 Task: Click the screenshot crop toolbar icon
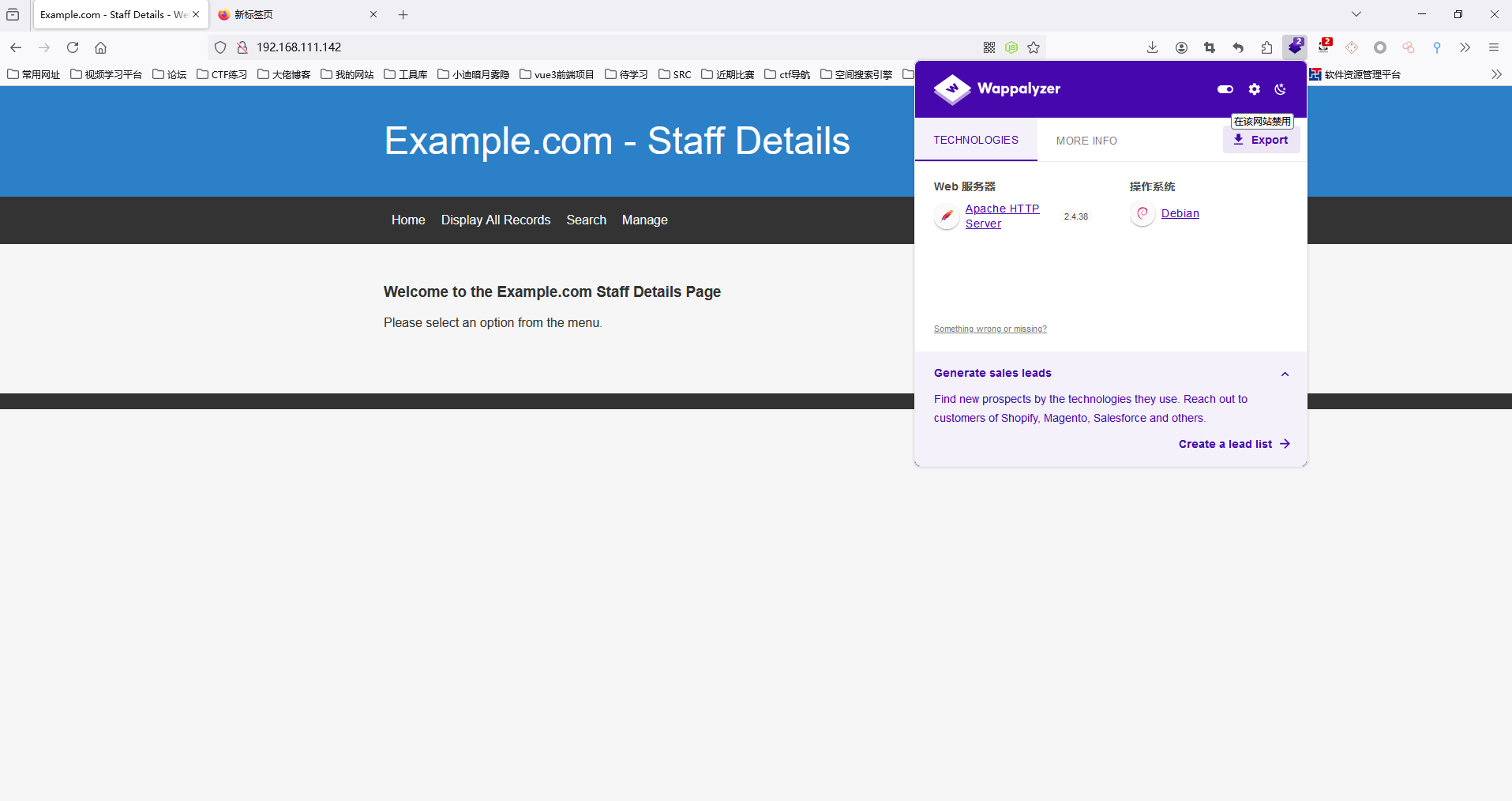(x=1210, y=47)
